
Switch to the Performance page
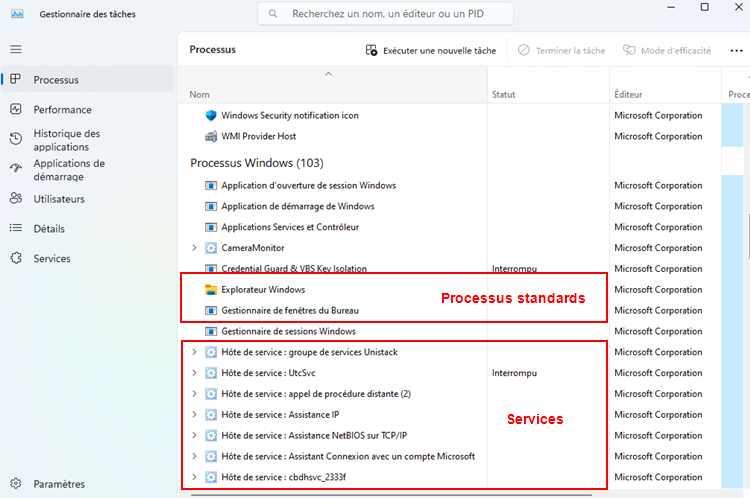coord(87,110)
